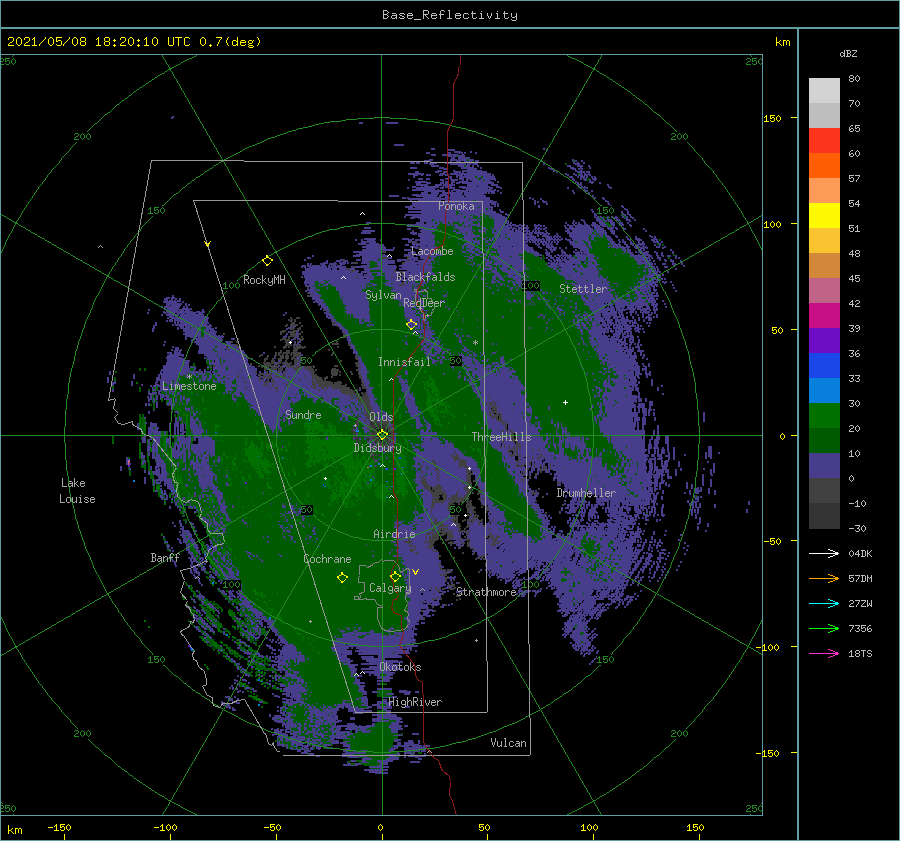Click the white plus marker east of ThreeHills
The height and width of the screenshot is (841, 900).
click(x=565, y=402)
